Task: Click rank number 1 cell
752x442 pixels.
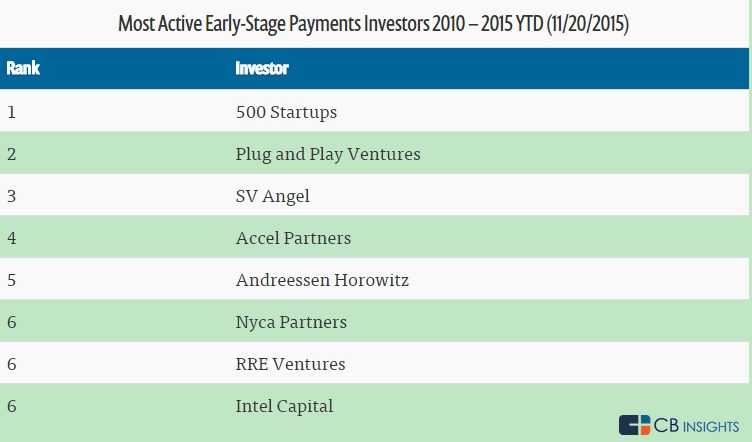Action: [x=12, y=112]
